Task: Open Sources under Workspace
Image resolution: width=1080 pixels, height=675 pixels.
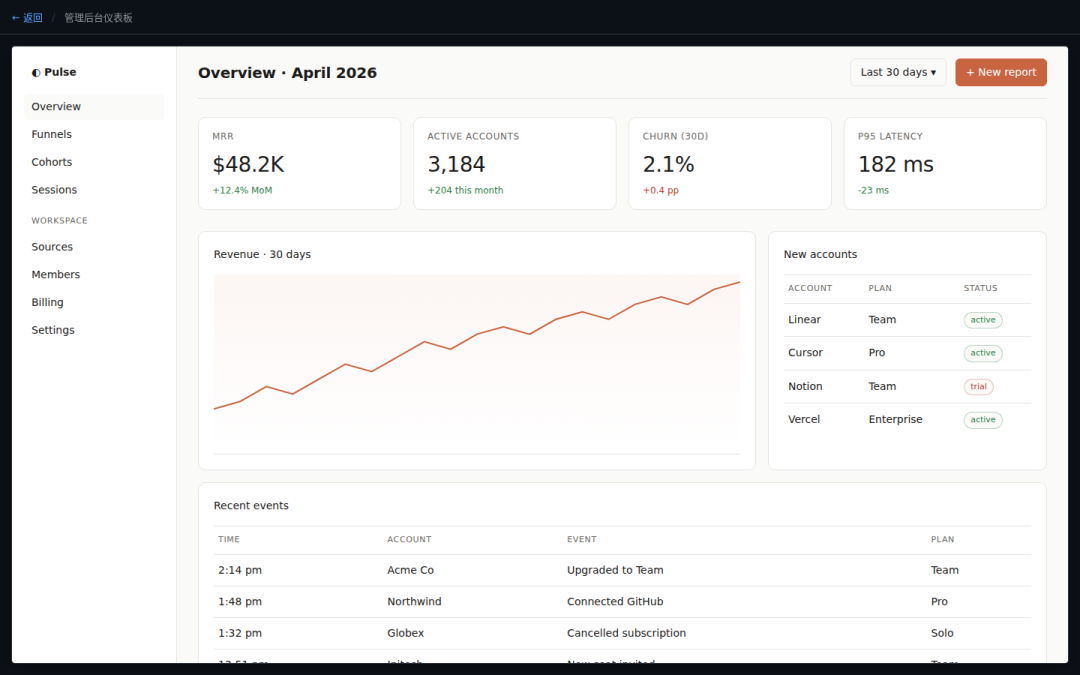Action: click(94, 247)
